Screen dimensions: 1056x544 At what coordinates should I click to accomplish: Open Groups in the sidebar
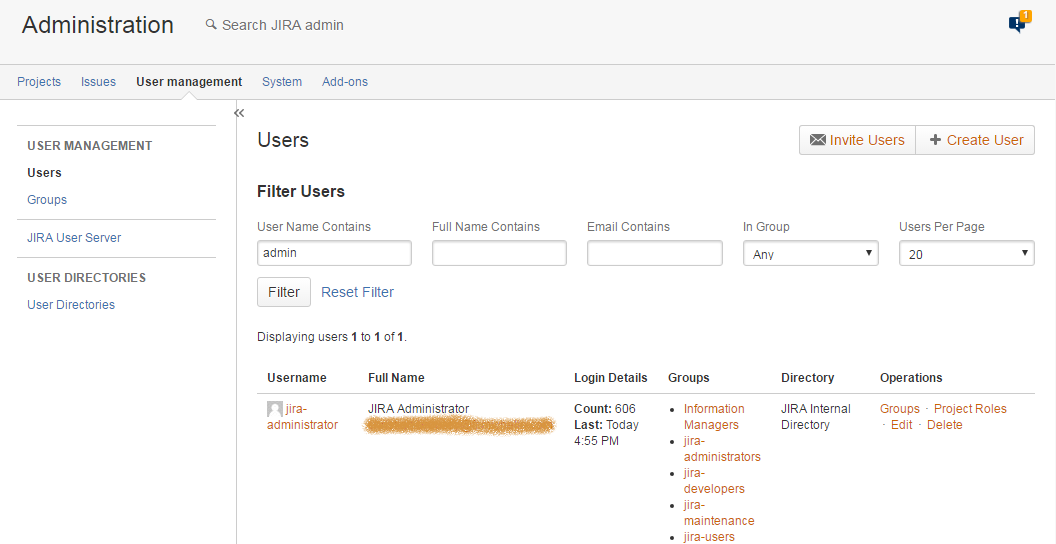pyautogui.click(x=47, y=200)
